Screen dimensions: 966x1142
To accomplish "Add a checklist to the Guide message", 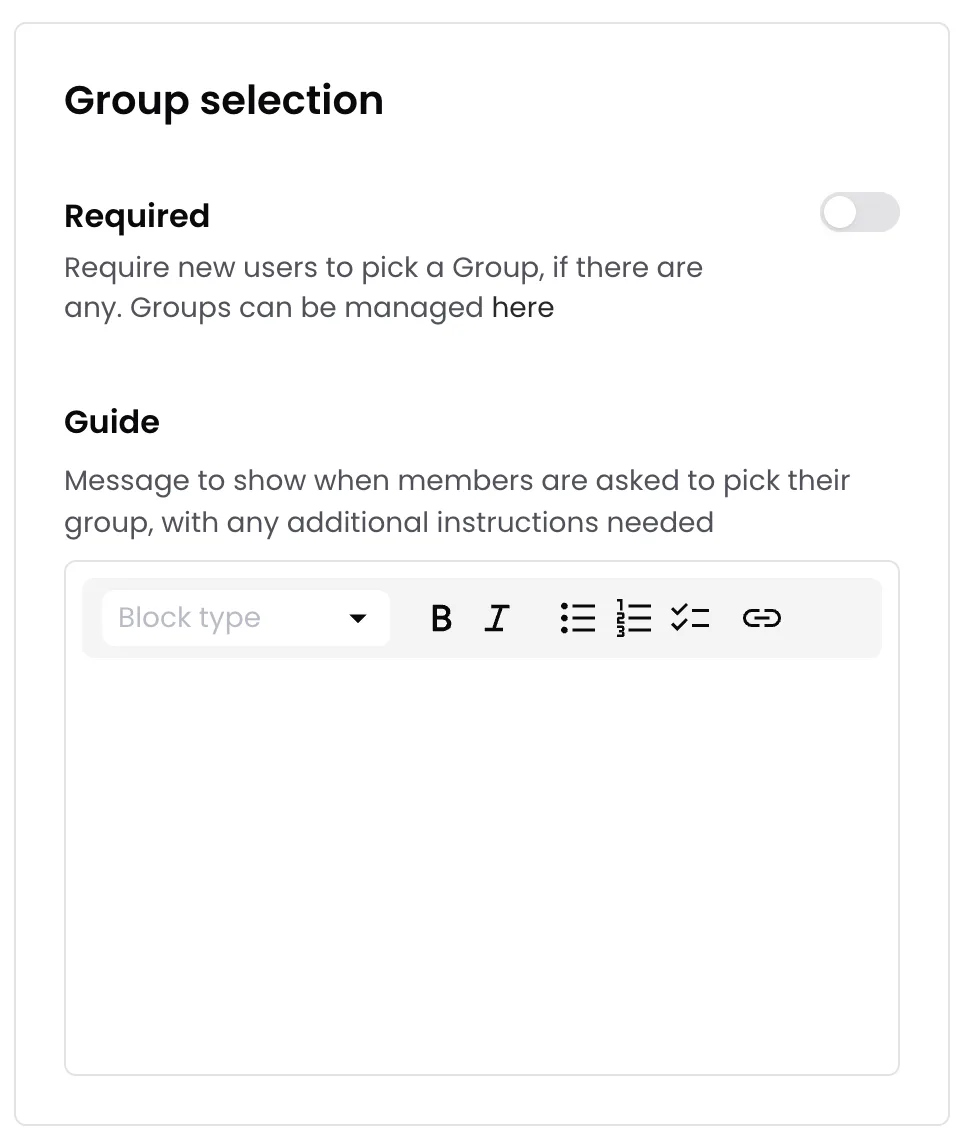I will click(690, 618).
